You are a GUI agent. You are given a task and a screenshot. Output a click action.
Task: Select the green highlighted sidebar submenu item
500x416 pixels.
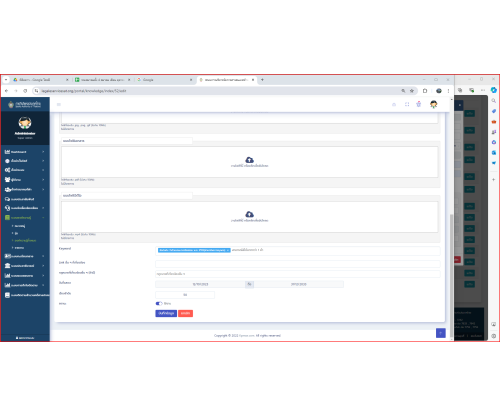pos(25,240)
